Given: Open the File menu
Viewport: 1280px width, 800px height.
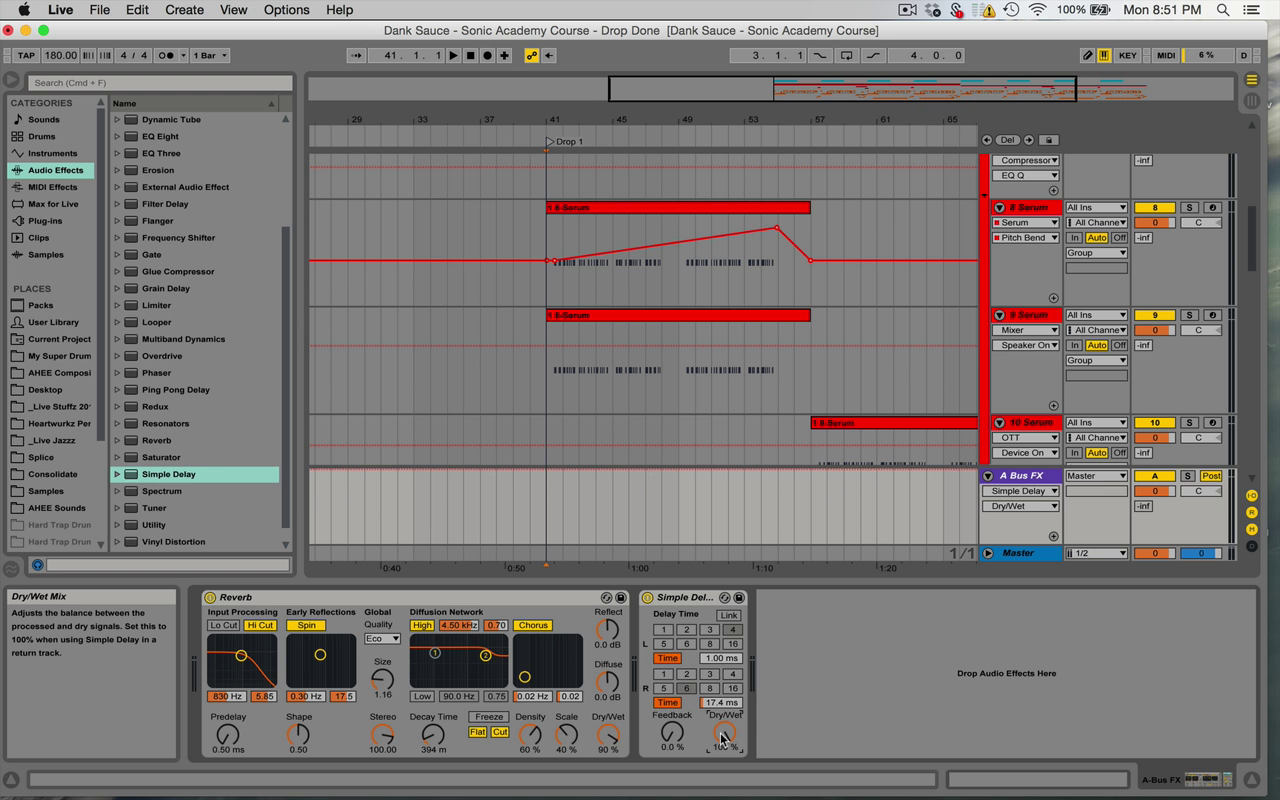Looking at the screenshot, I should (100, 10).
